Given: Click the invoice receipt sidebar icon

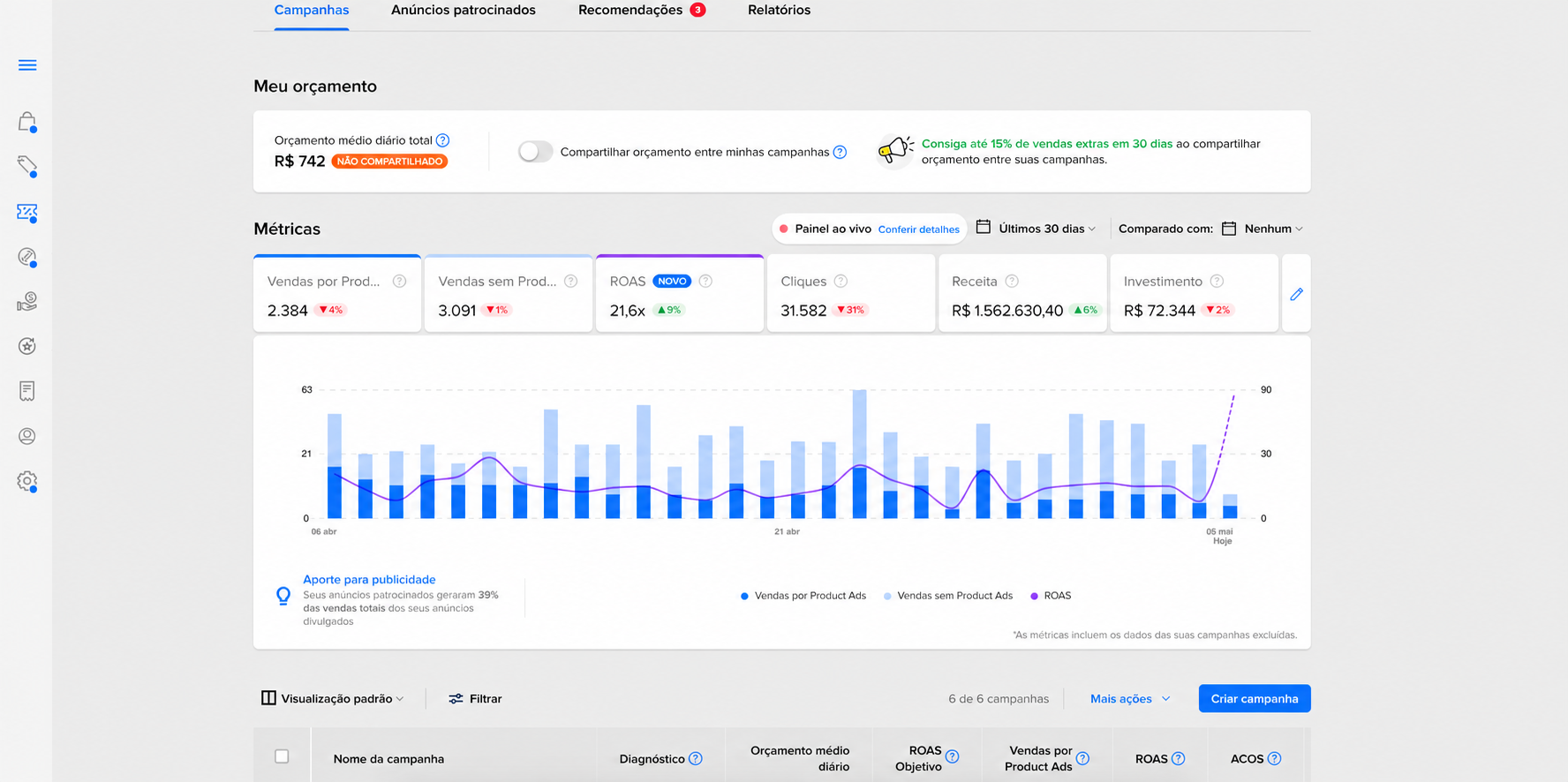Looking at the screenshot, I should click(27, 391).
